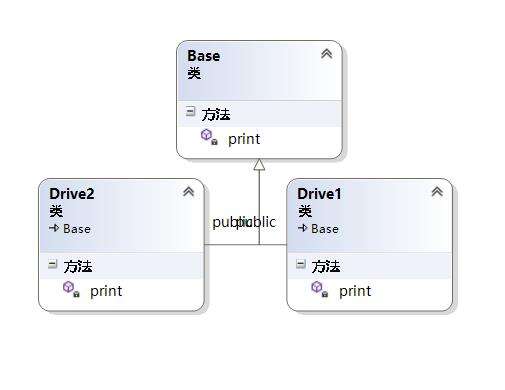
Task: Collapse the Drive1 class box with chevron
Action: click(x=437, y=192)
